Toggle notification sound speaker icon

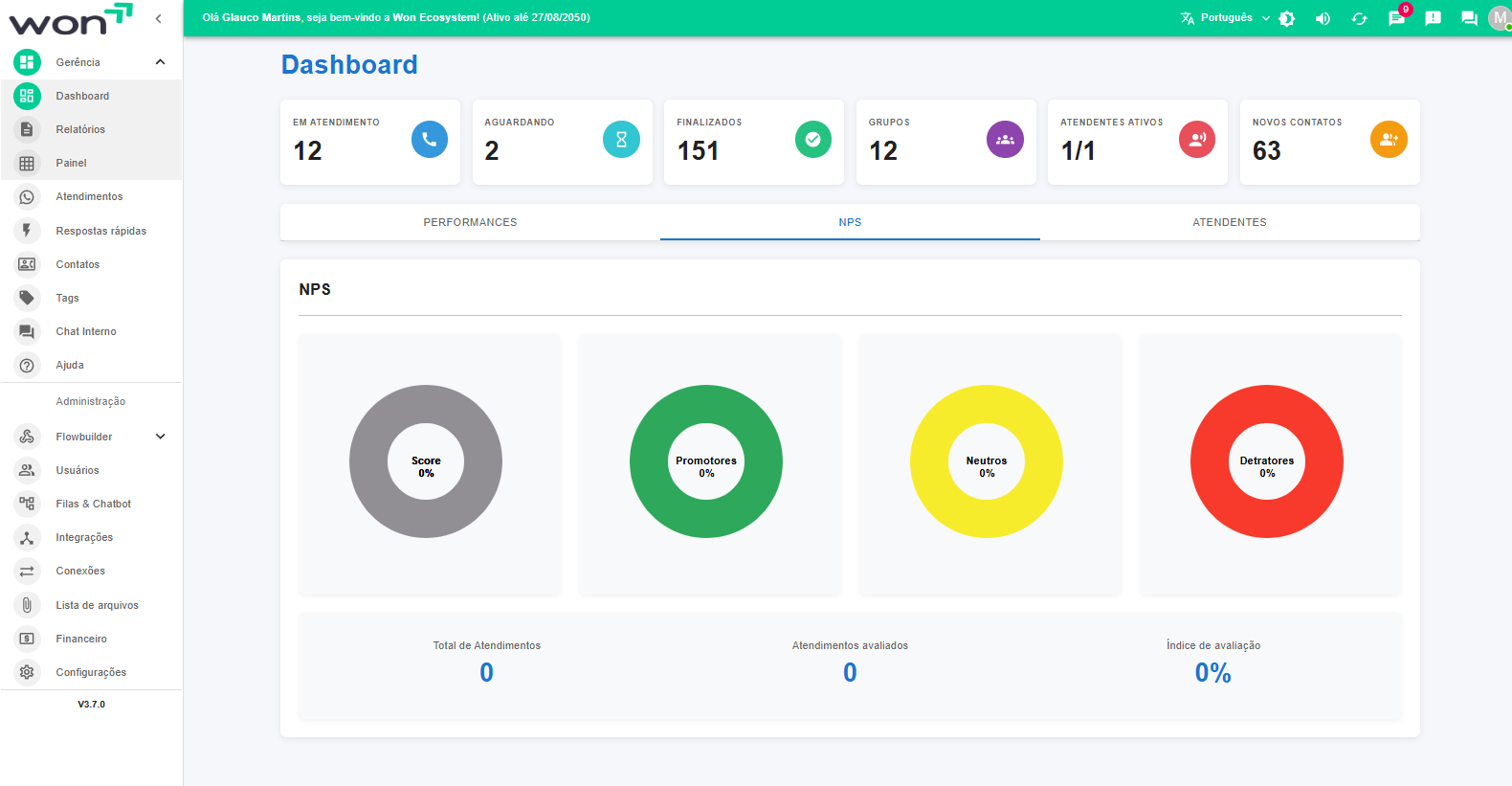[1323, 18]
